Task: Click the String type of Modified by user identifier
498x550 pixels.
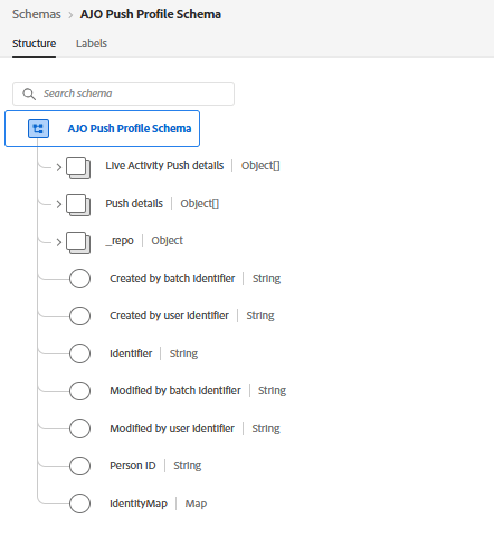Action: [x=266, y=429]
